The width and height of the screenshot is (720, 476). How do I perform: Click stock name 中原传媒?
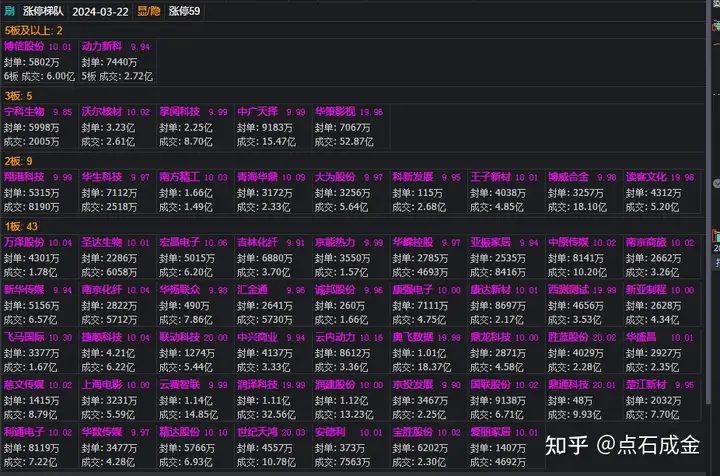(568, 242)
